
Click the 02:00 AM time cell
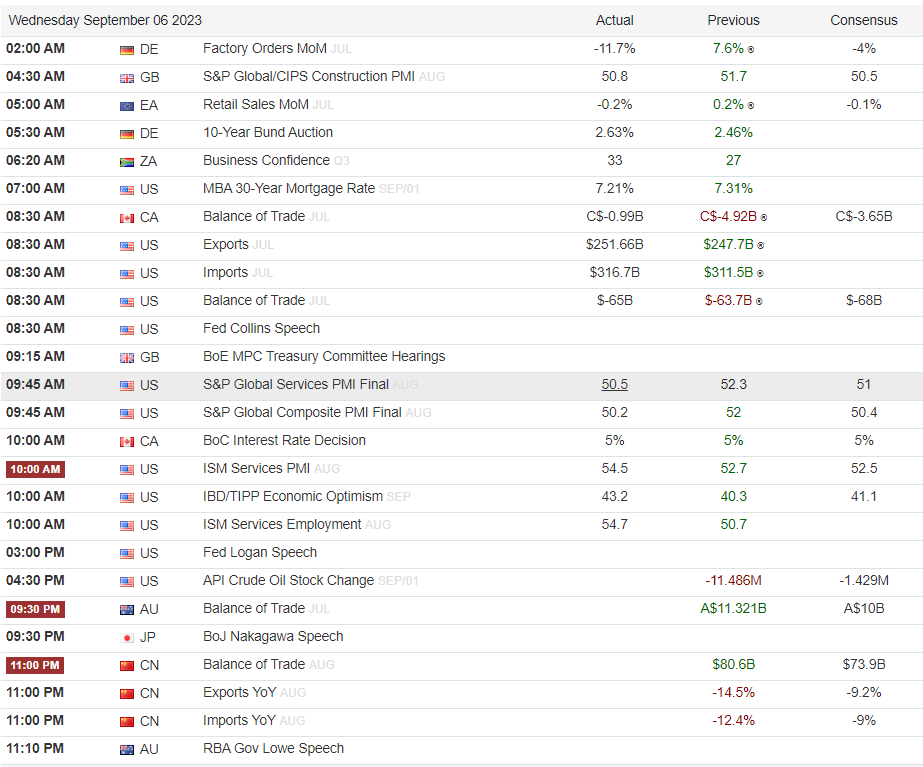pyautogui.click(x=35, y=48)
